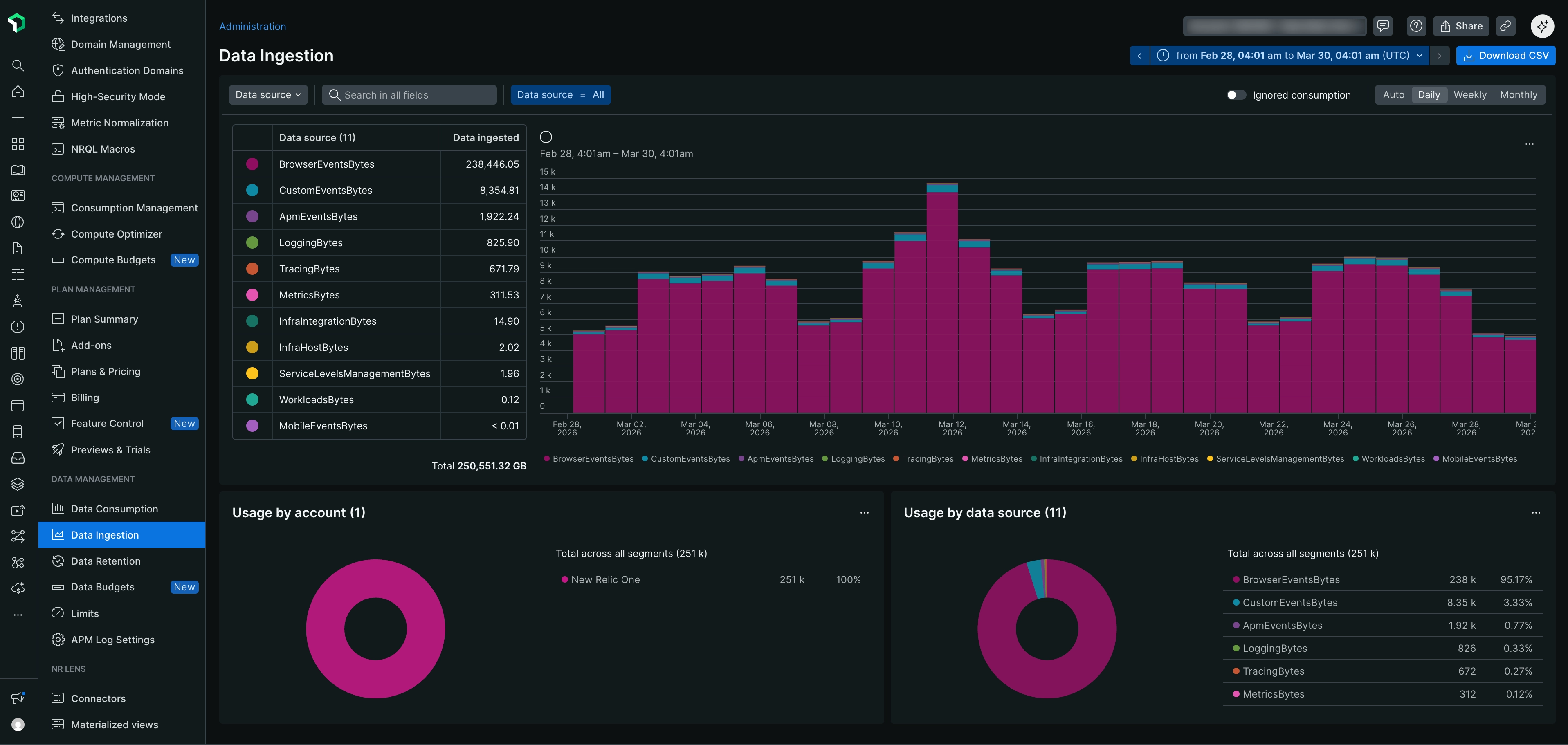Open the help question mark icon
The height and width of the screenshot is (745, 1568).
point(1416,26)
